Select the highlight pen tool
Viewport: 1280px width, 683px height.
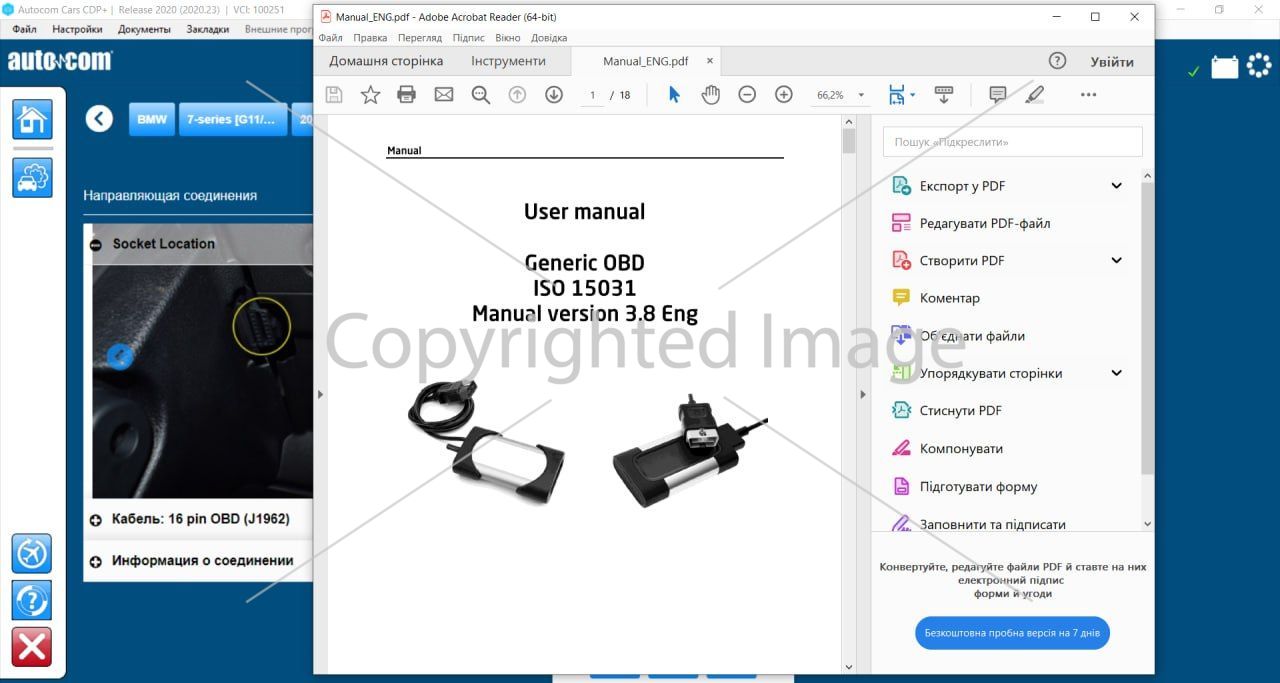(1034, 94)
